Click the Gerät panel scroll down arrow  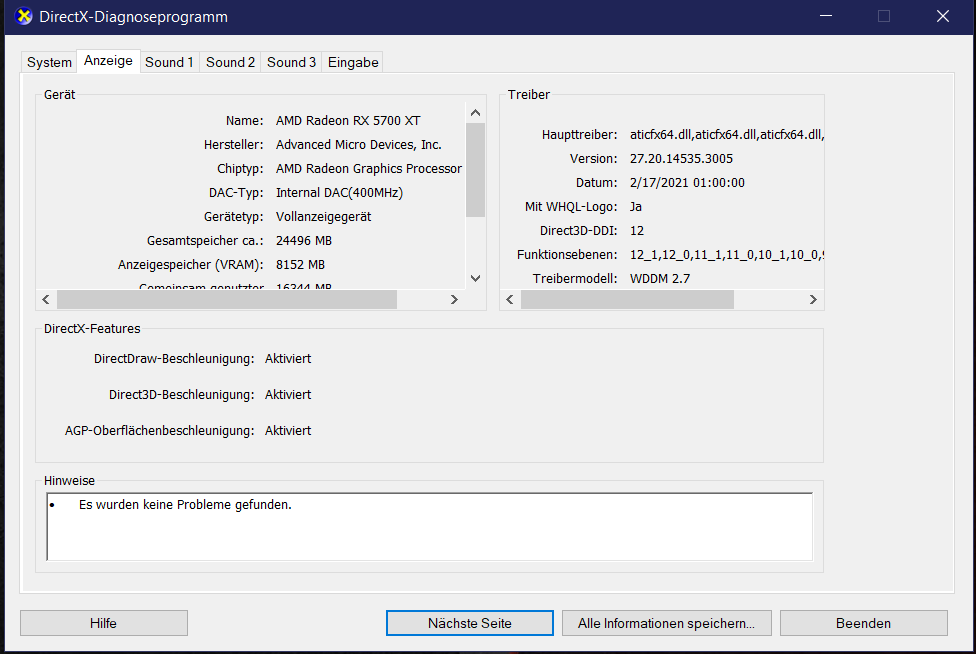tap(476, 278)
